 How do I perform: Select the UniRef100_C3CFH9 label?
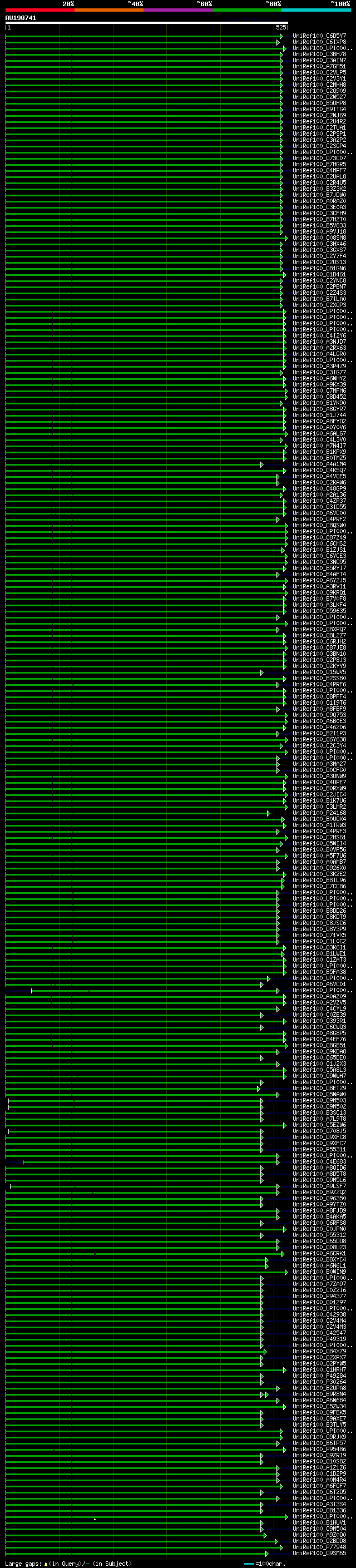click(319, 213)
